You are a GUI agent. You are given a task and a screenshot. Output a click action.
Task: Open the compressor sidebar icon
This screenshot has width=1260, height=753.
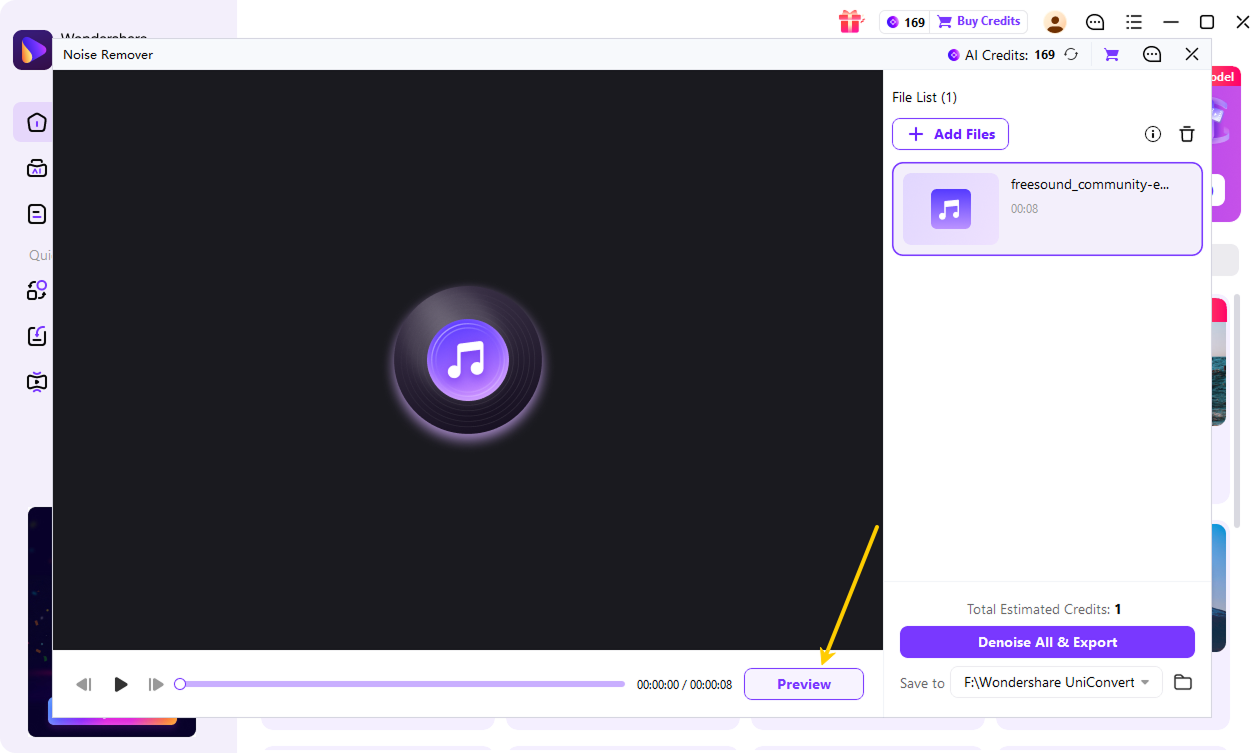(37, 336)
